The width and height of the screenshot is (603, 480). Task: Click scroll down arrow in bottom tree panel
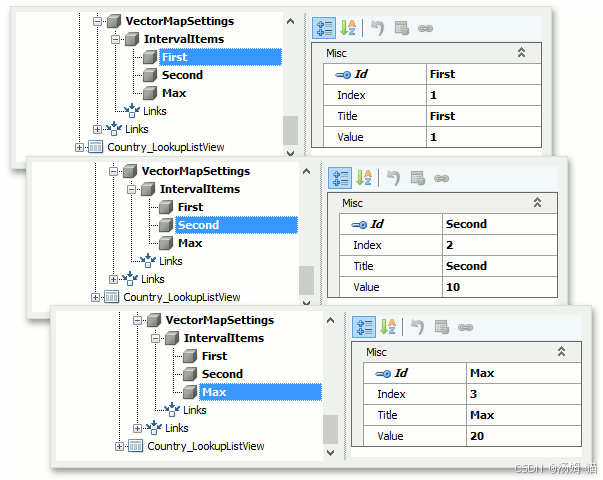[x=330, y=453]
